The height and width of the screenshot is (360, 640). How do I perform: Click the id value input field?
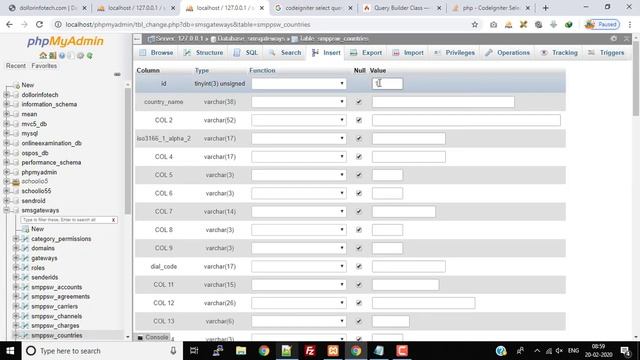click(387, 84)
